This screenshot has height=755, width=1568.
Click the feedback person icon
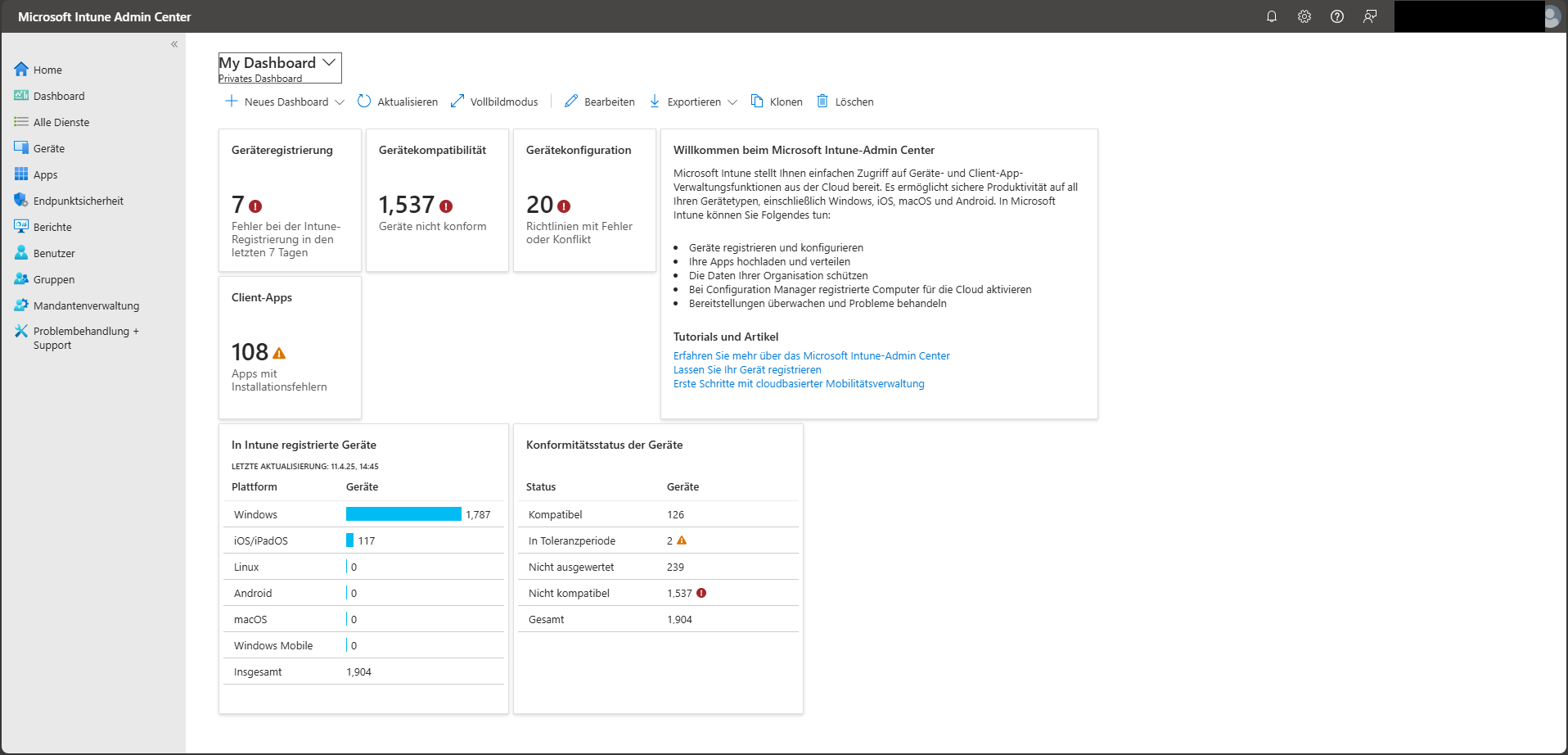click(1369, 16)
